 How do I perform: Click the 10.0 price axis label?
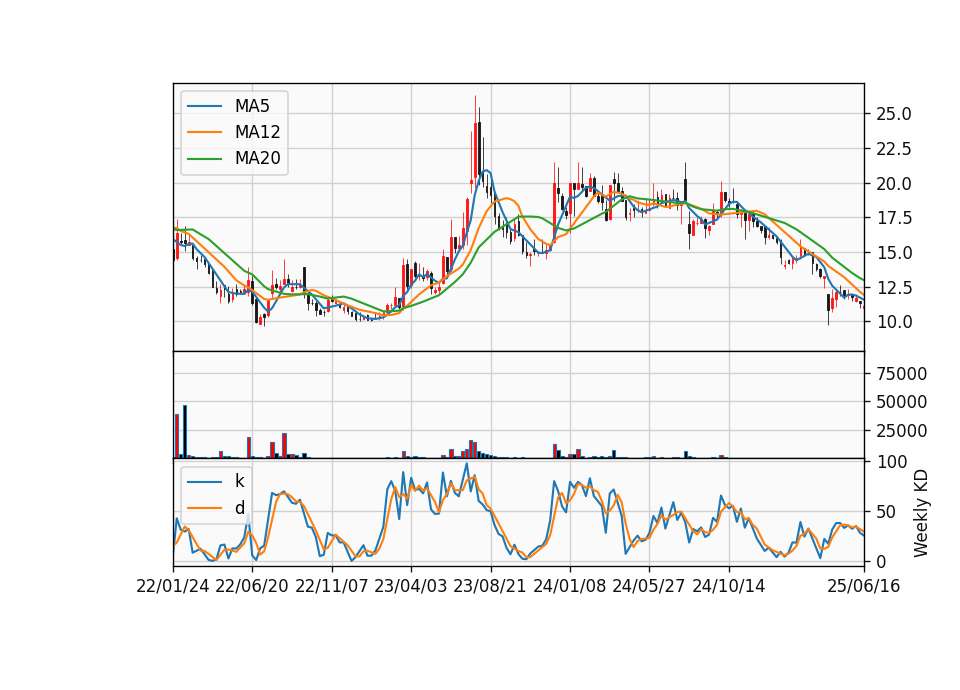pos(894,321)
